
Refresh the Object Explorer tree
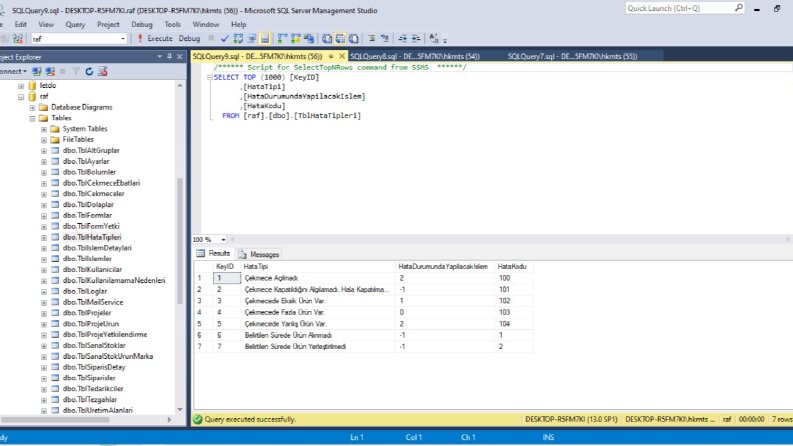coord(89,71)
